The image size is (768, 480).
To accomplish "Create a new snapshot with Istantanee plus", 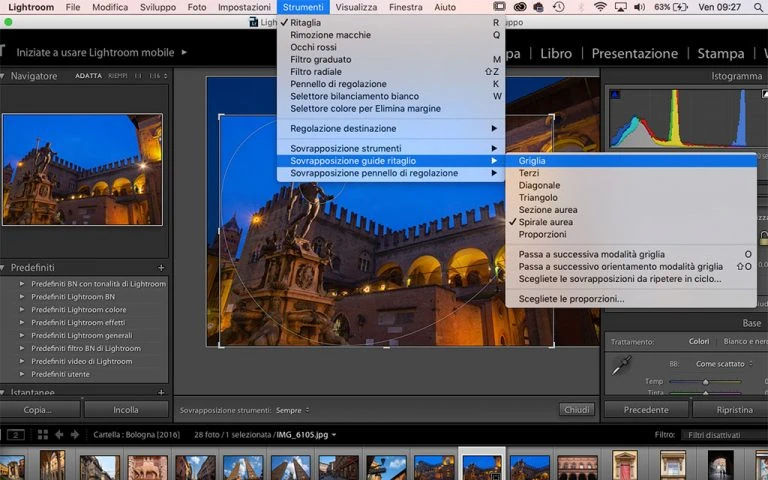I will pos(161,392).
